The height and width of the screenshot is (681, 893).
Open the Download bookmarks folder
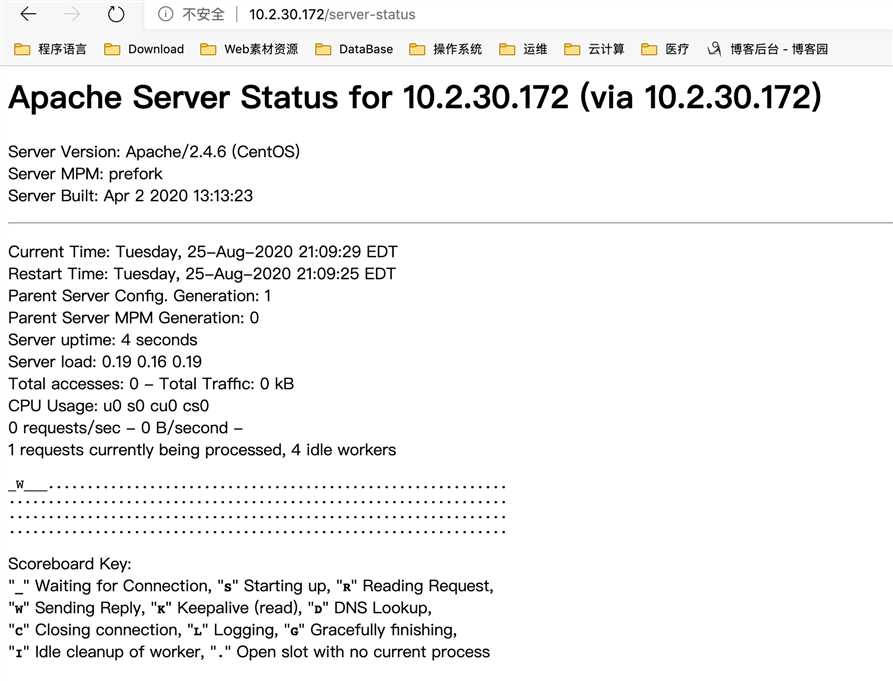point(144,49)
